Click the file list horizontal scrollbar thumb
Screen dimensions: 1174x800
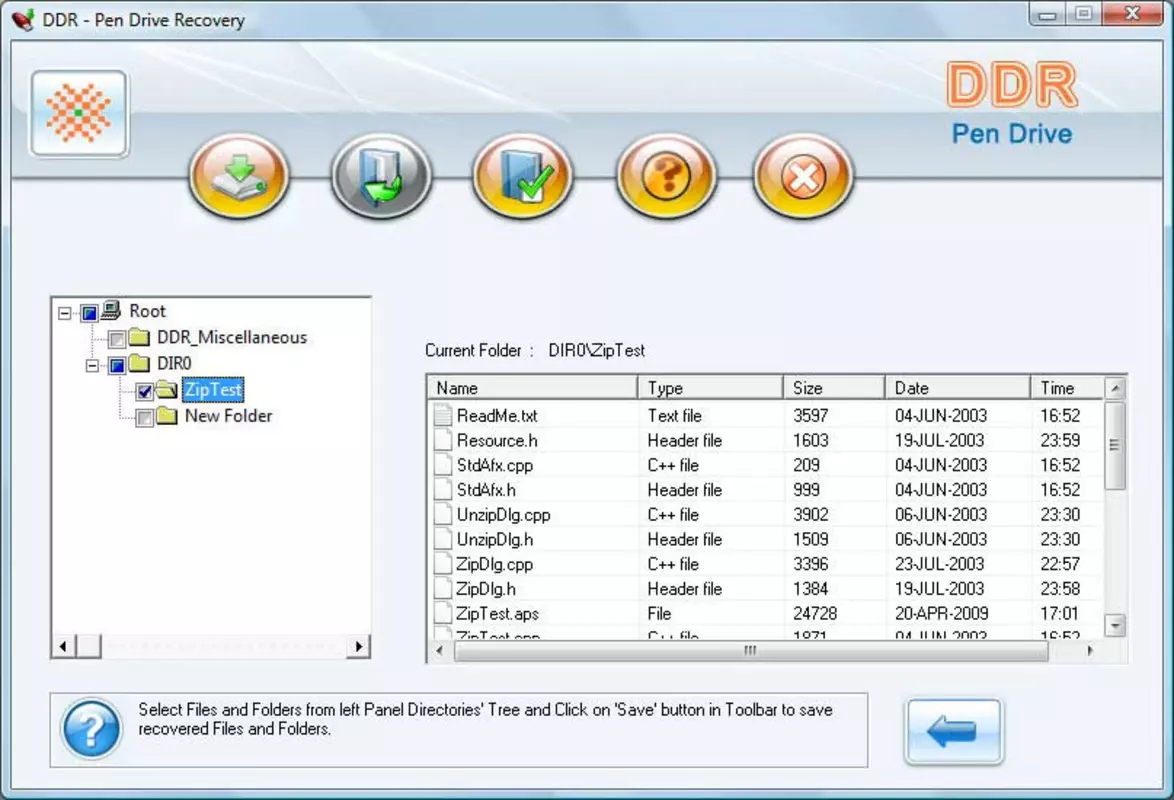pyautogui.click(x=750, y=650)
